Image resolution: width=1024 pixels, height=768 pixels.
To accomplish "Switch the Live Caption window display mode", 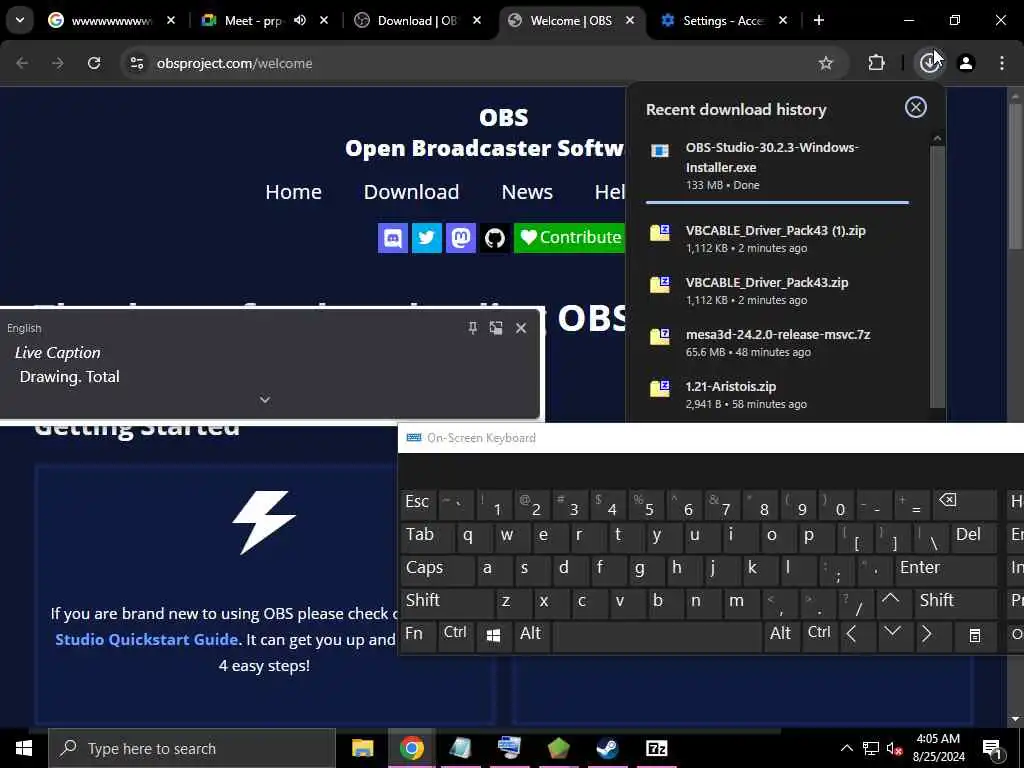I will [x=496, y=328].
